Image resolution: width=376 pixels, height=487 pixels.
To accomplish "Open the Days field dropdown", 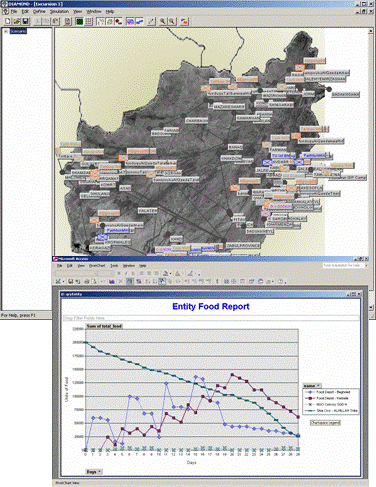I will pos(94,472).
